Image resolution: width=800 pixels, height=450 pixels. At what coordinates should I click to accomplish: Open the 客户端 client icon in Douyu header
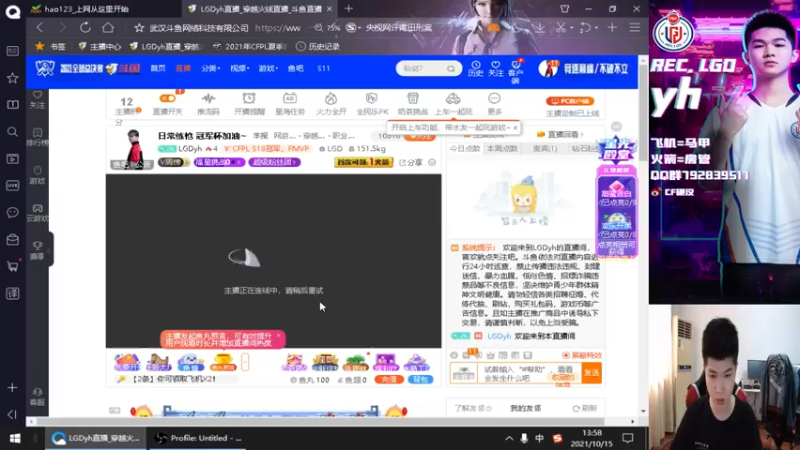click(x=515, y=71)
